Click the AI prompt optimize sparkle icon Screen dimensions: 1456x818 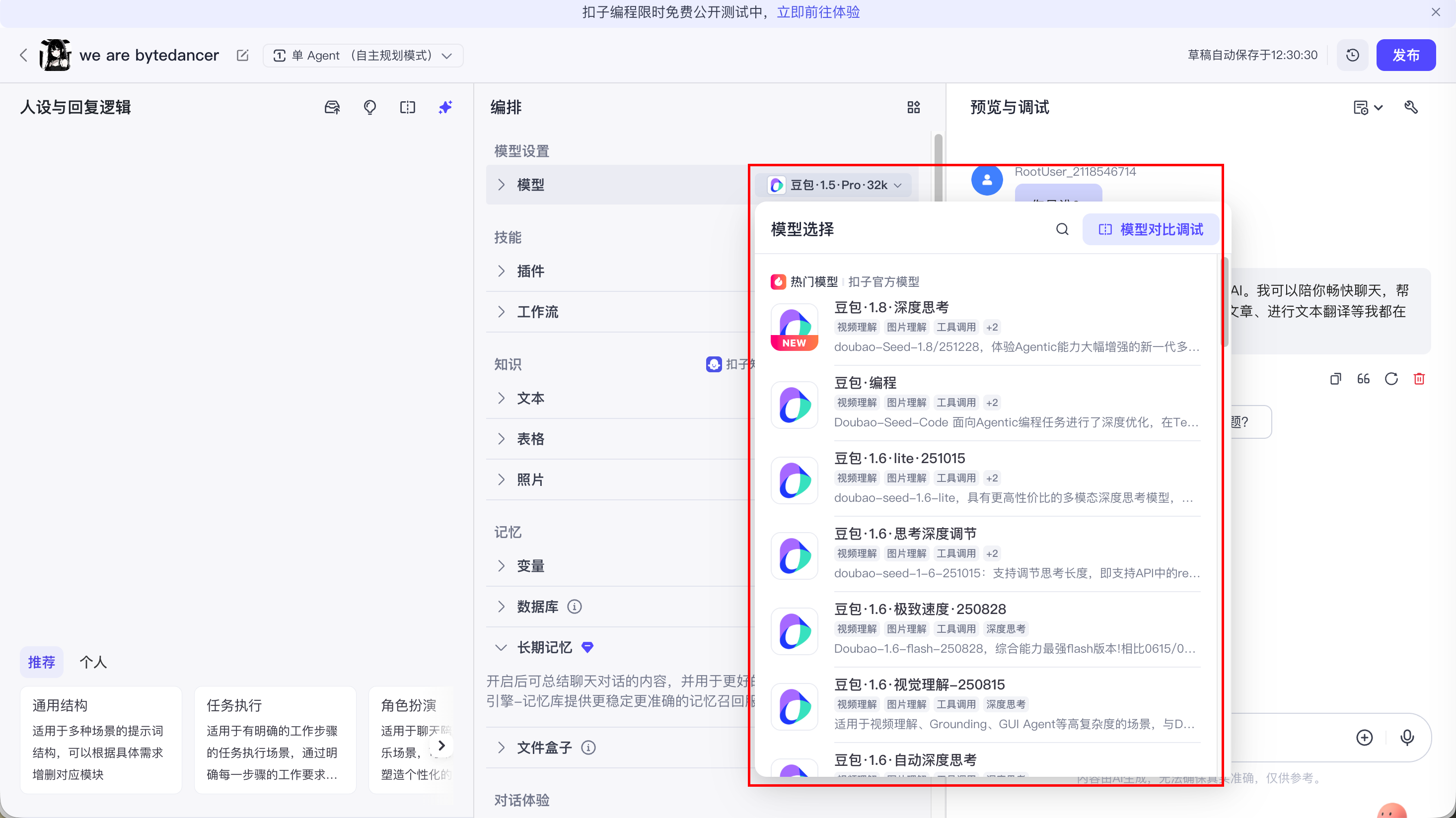(445, 107)
